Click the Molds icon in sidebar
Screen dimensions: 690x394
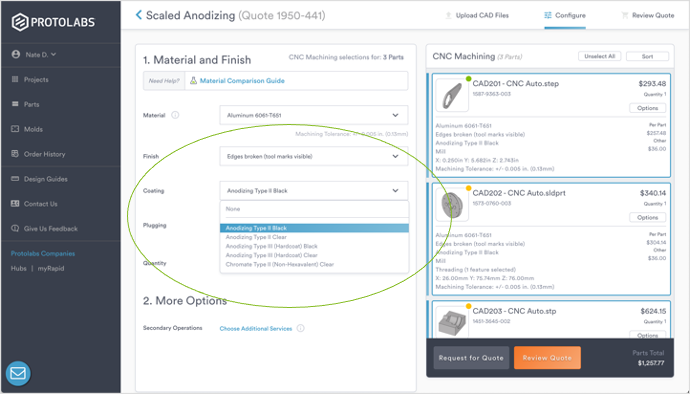point(15,129)
